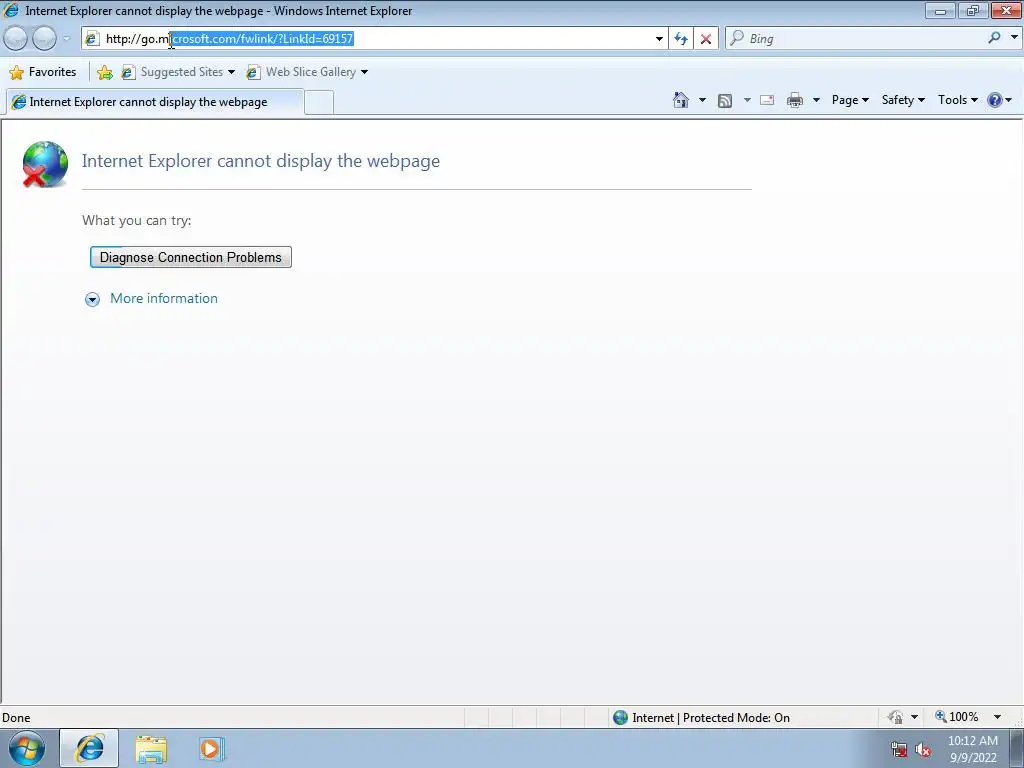
Task: Click the Internet Protected Mode status text
Action: coord(711,718)
